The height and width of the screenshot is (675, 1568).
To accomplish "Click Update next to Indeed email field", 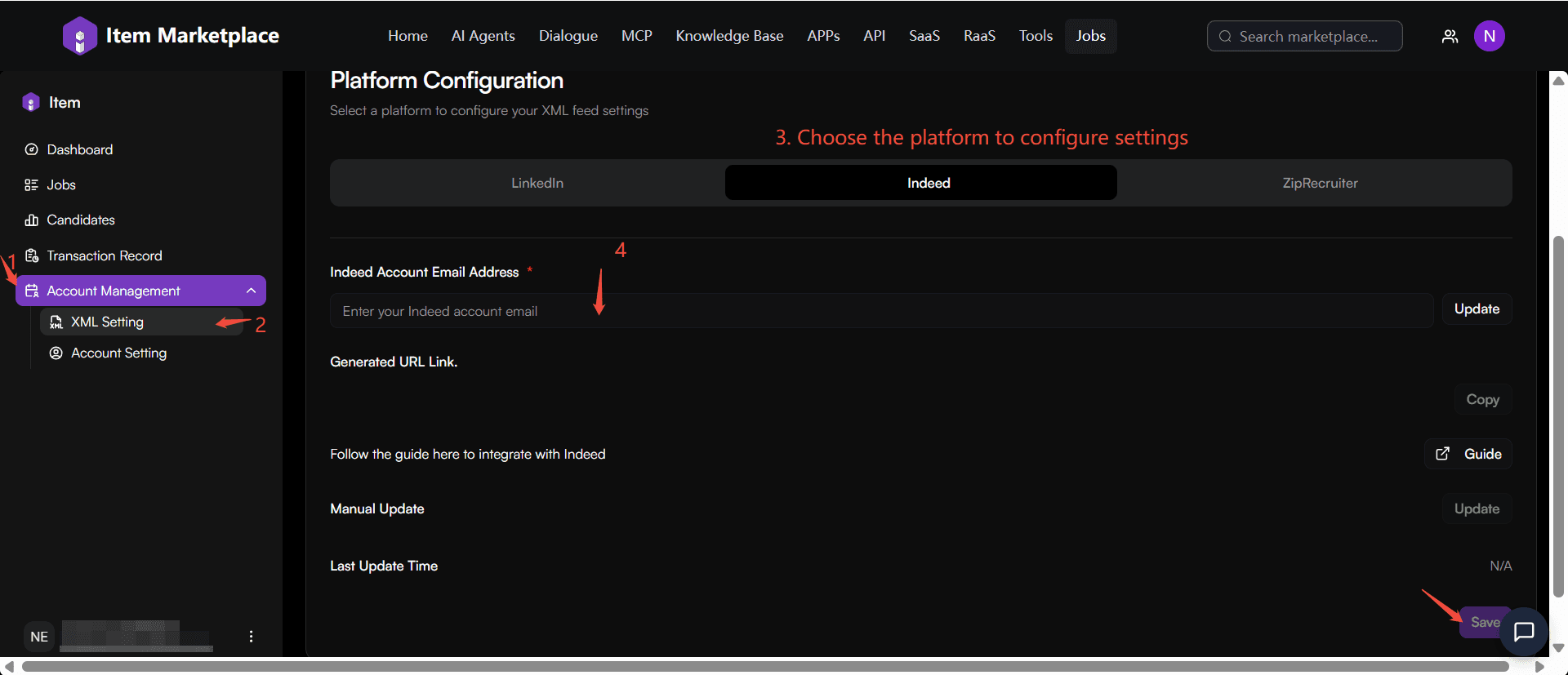I will point(1476,309).
